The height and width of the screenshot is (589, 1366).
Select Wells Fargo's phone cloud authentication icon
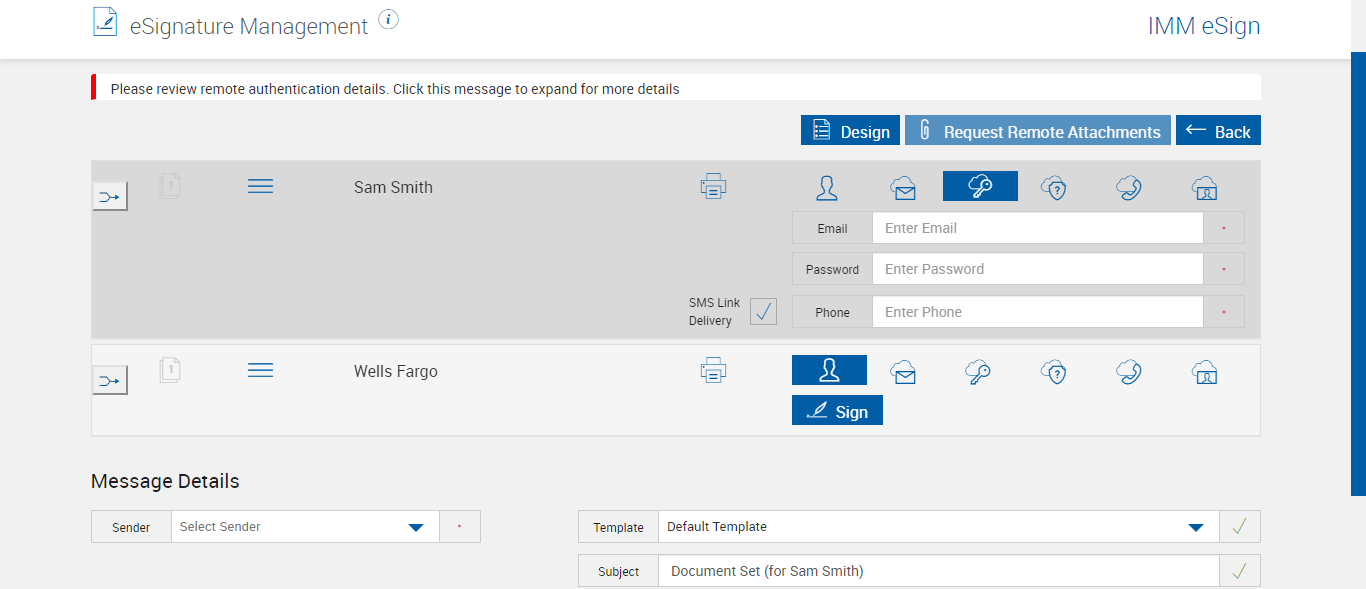pos(1129,372)
